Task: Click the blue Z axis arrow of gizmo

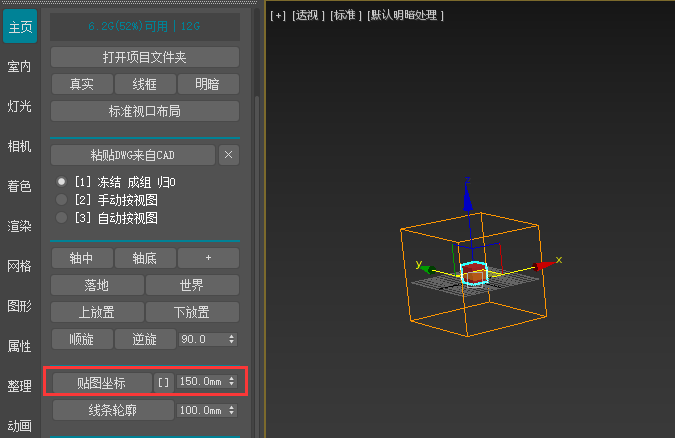Action: tap(468, 199)
